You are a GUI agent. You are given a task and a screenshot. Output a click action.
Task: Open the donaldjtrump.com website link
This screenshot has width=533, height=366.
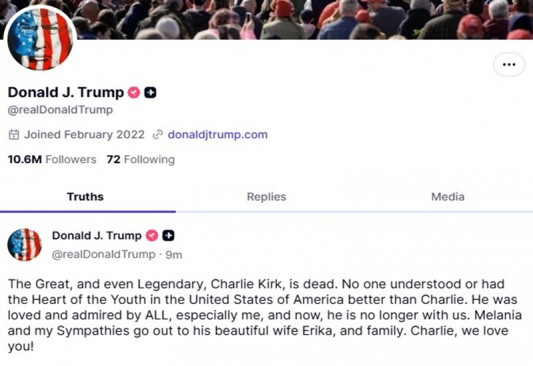(x=218, y=135)
